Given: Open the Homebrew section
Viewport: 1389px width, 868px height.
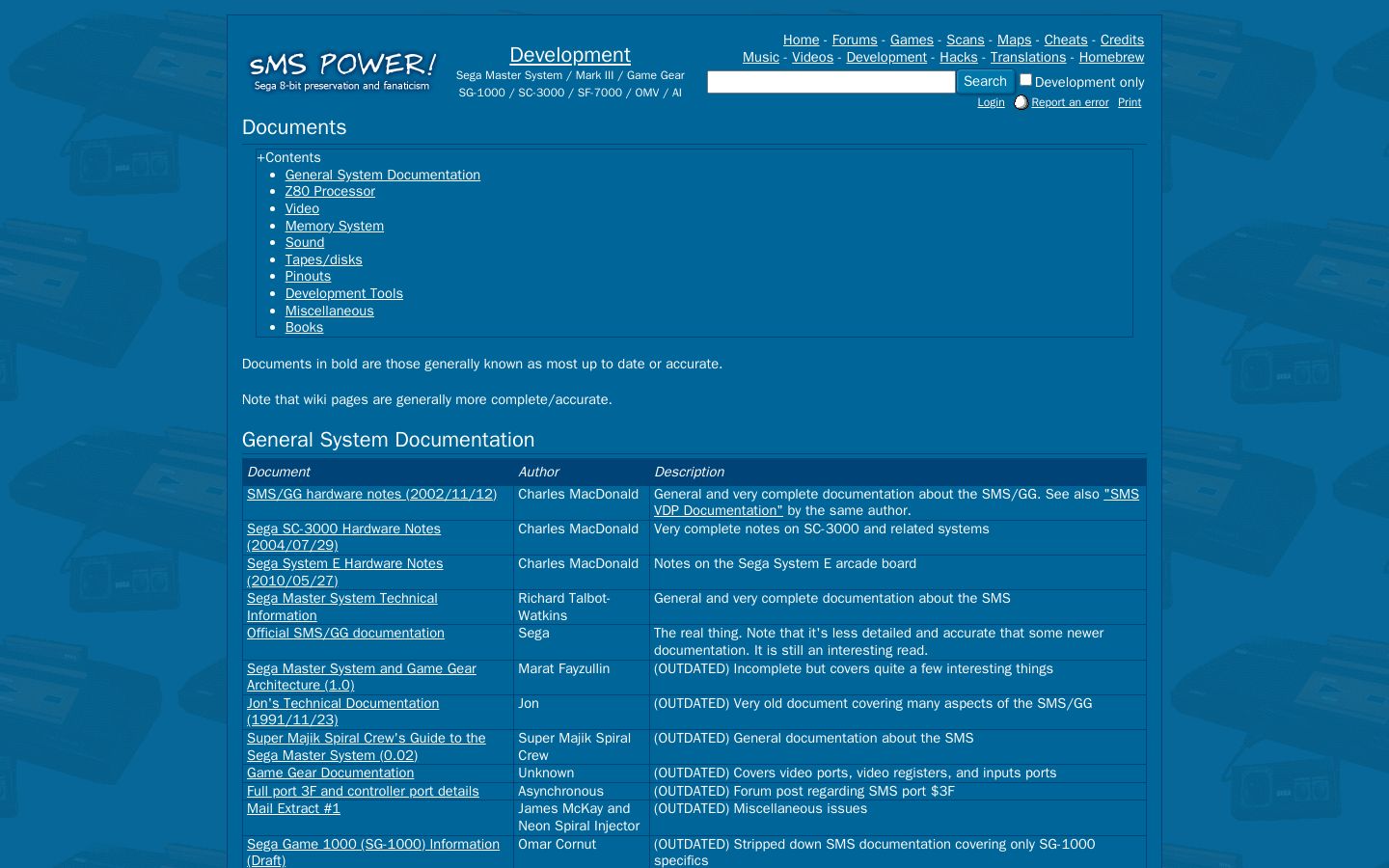Looking at the screenshot, I should (1111, 57).
